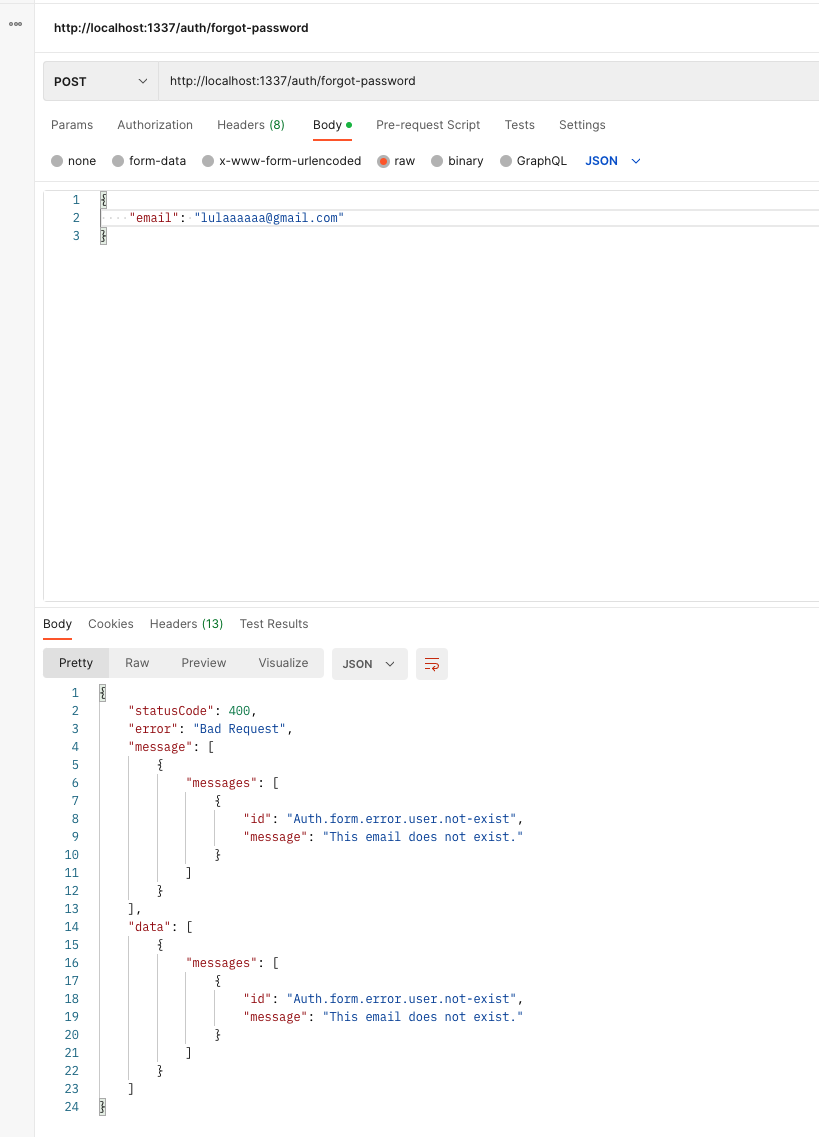This screenshot has height=1137, width=819.
Task: Open the response Headers (13) tab
Action: pos(186,624)
